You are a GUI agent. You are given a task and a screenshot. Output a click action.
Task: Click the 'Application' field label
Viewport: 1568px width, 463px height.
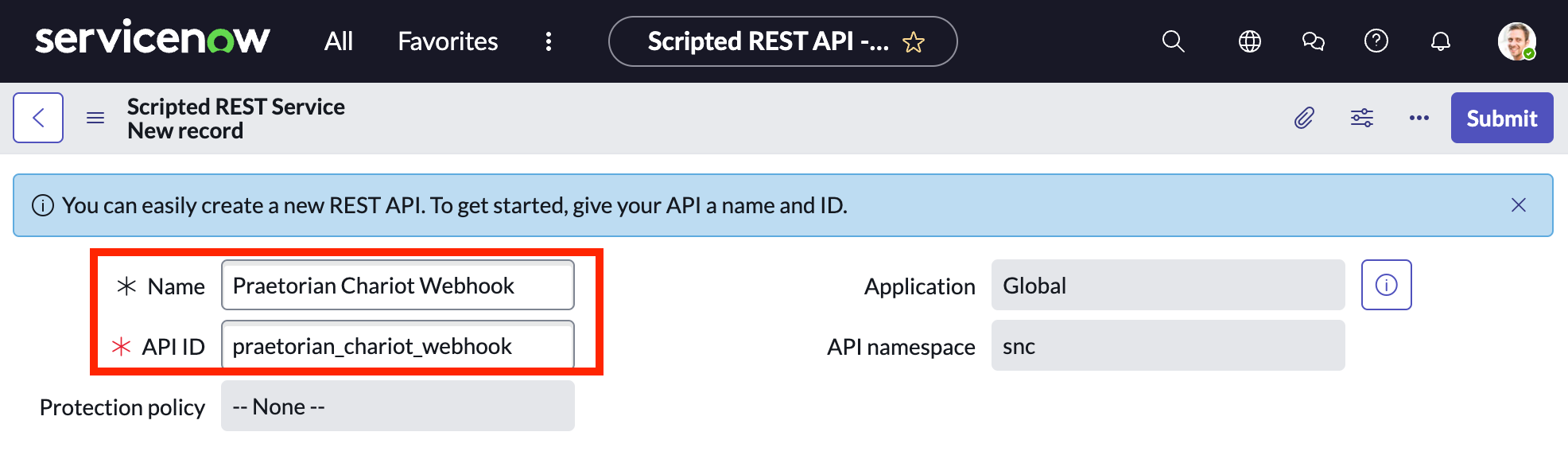click(920, 286)
